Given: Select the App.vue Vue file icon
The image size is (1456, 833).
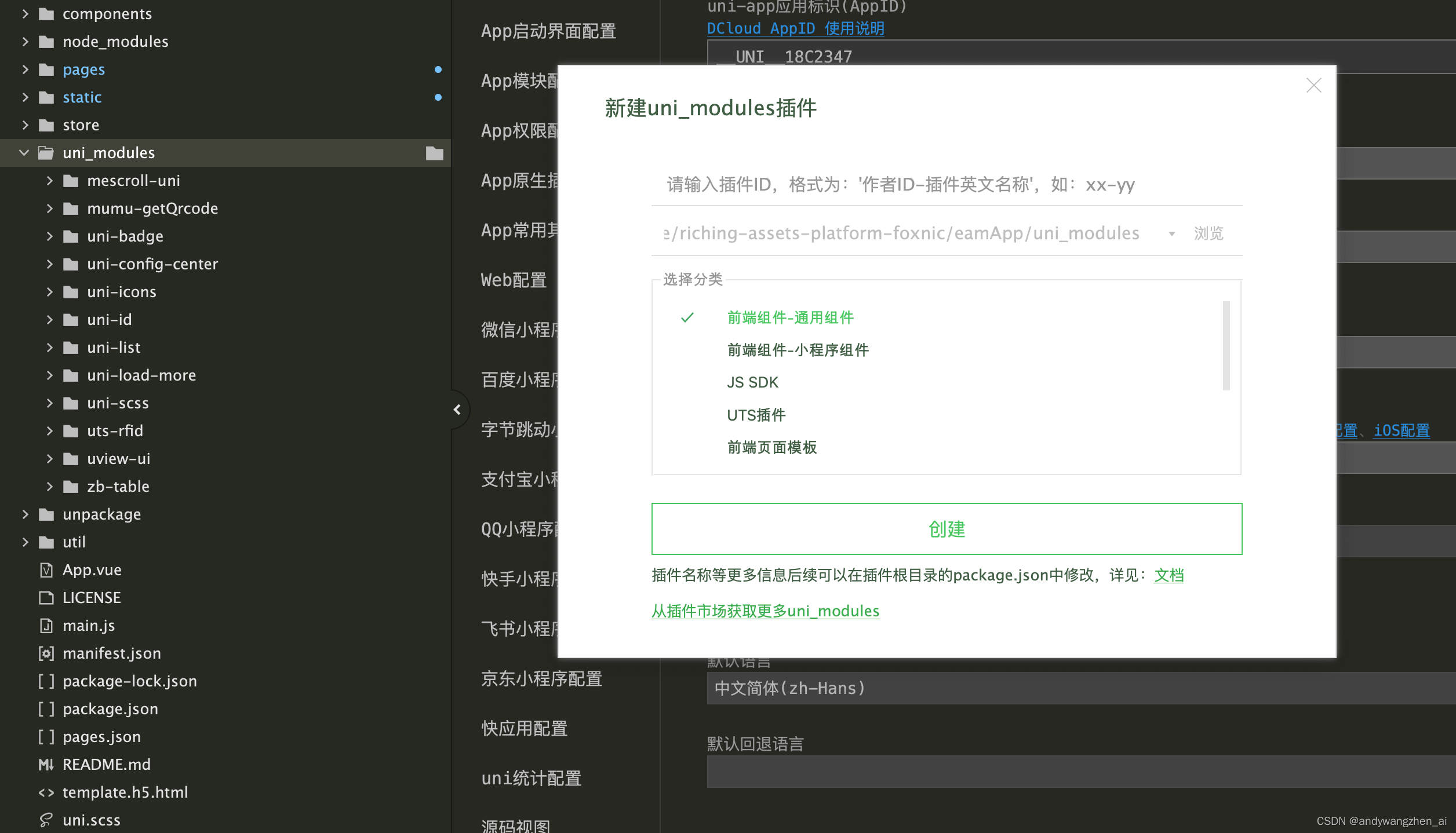Looking at the screenshot, I should pos(46,569).
